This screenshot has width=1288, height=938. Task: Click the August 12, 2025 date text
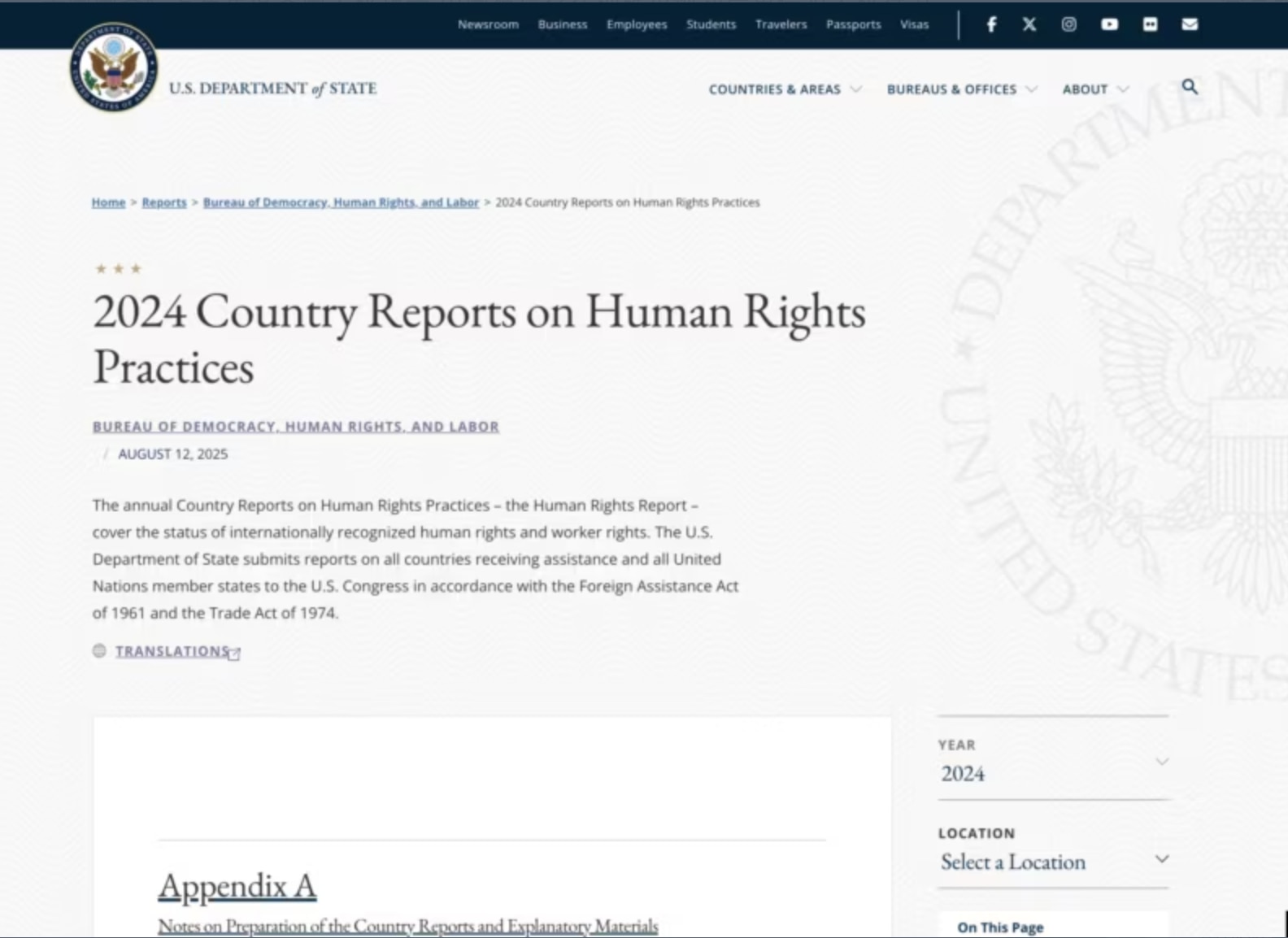[173, 454]
